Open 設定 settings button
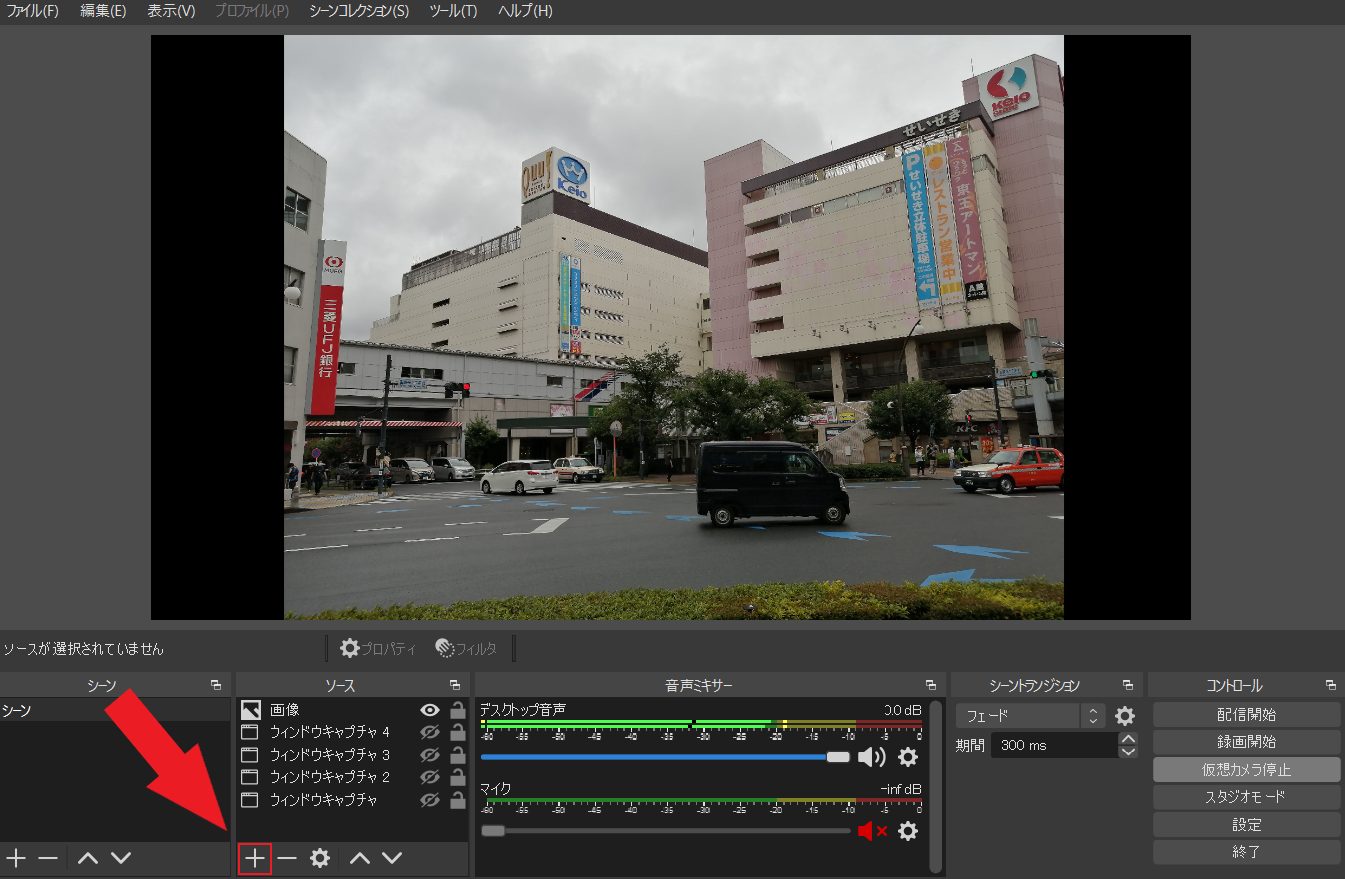The width and height of the screenshot is (1345, 879). 1246,825
